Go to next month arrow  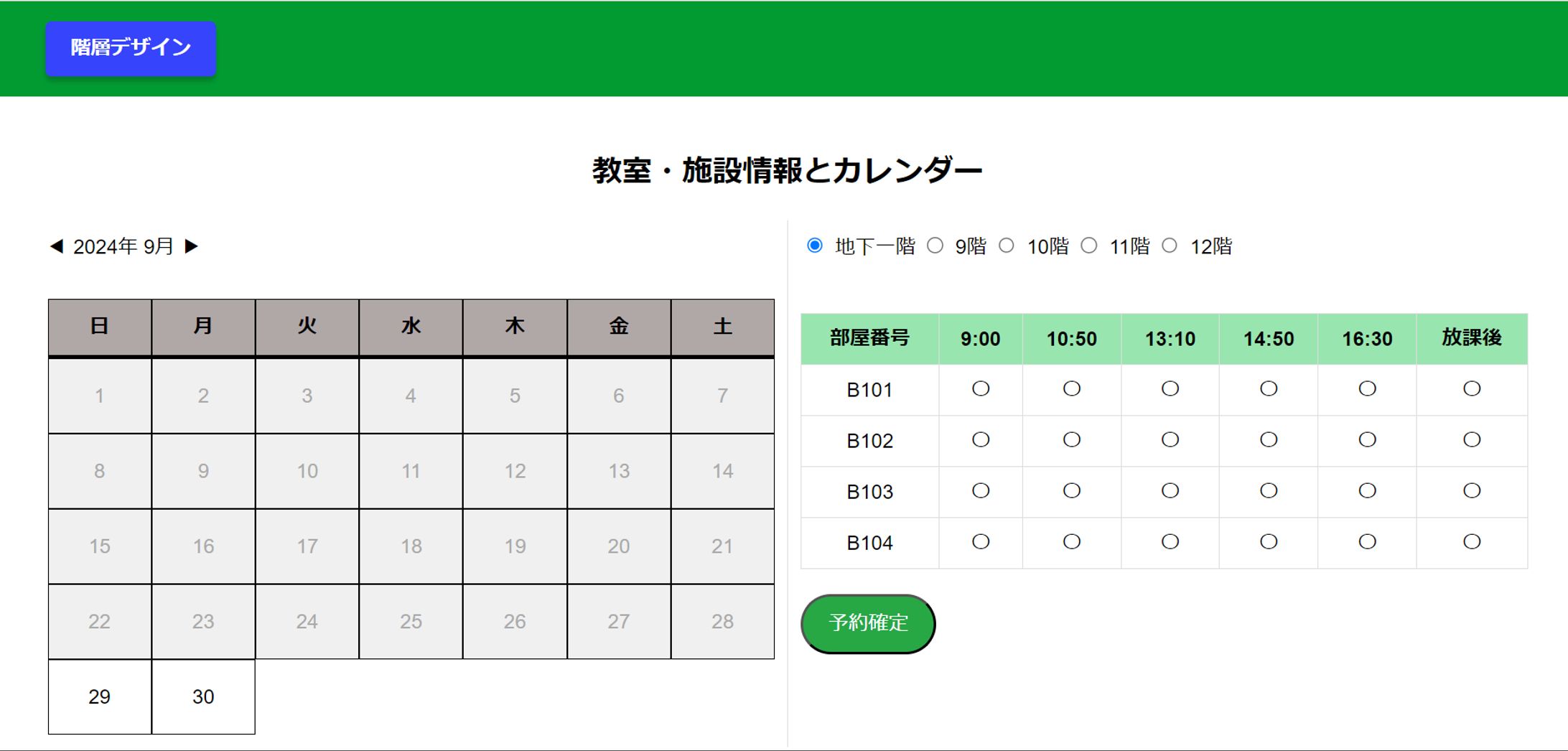click(191, 246)
